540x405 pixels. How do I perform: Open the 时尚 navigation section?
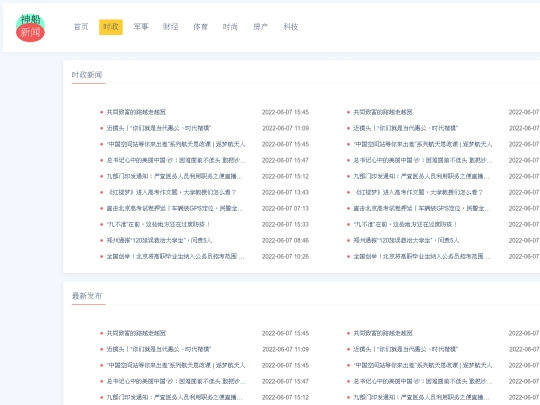point(230,27)
